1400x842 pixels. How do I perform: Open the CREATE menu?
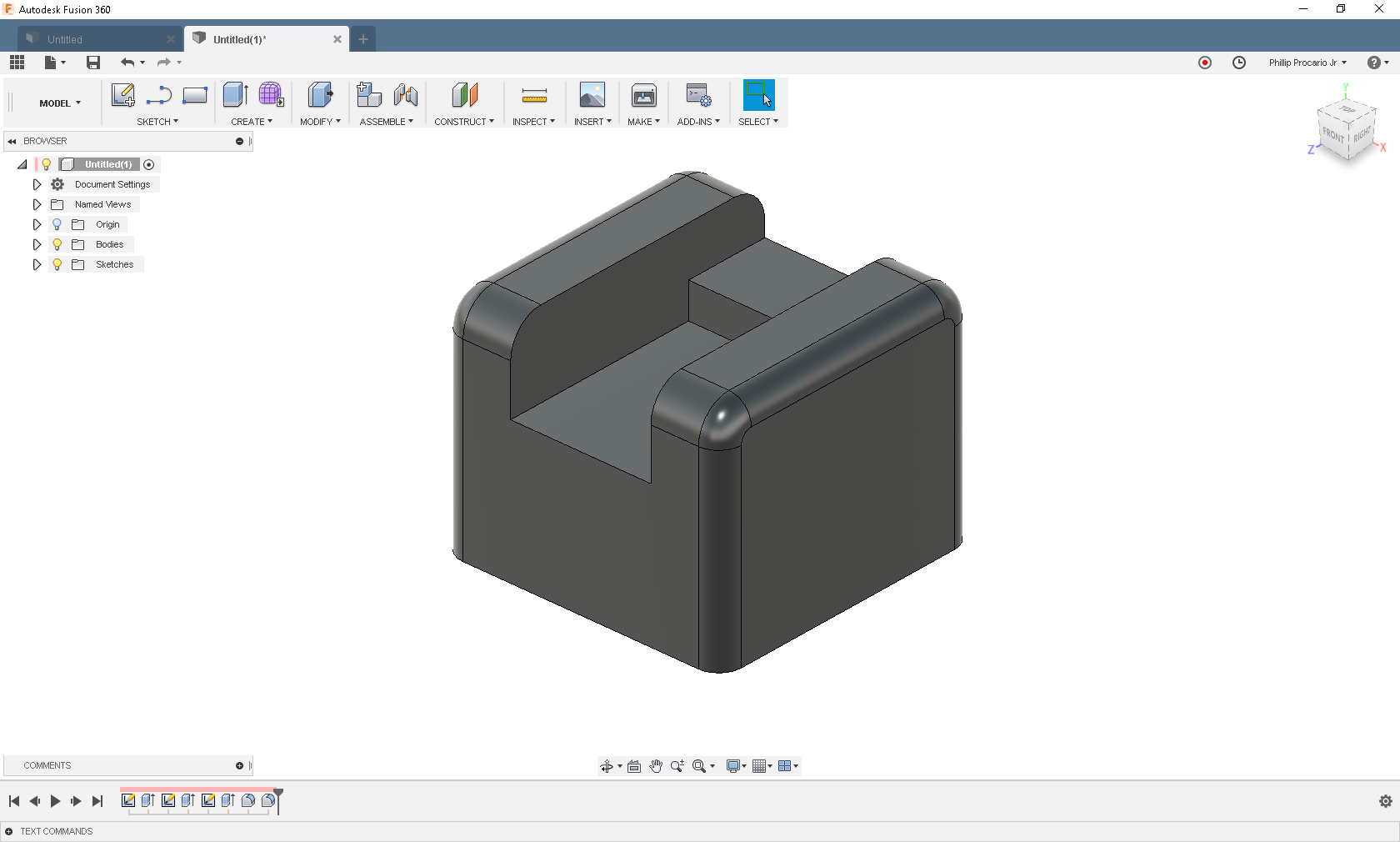[x=252, y=122]
